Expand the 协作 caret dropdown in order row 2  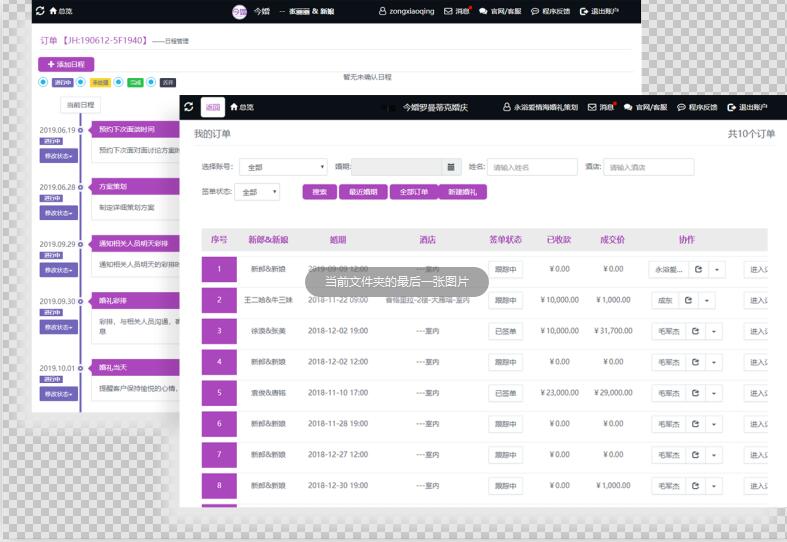(x=707, y=300)
